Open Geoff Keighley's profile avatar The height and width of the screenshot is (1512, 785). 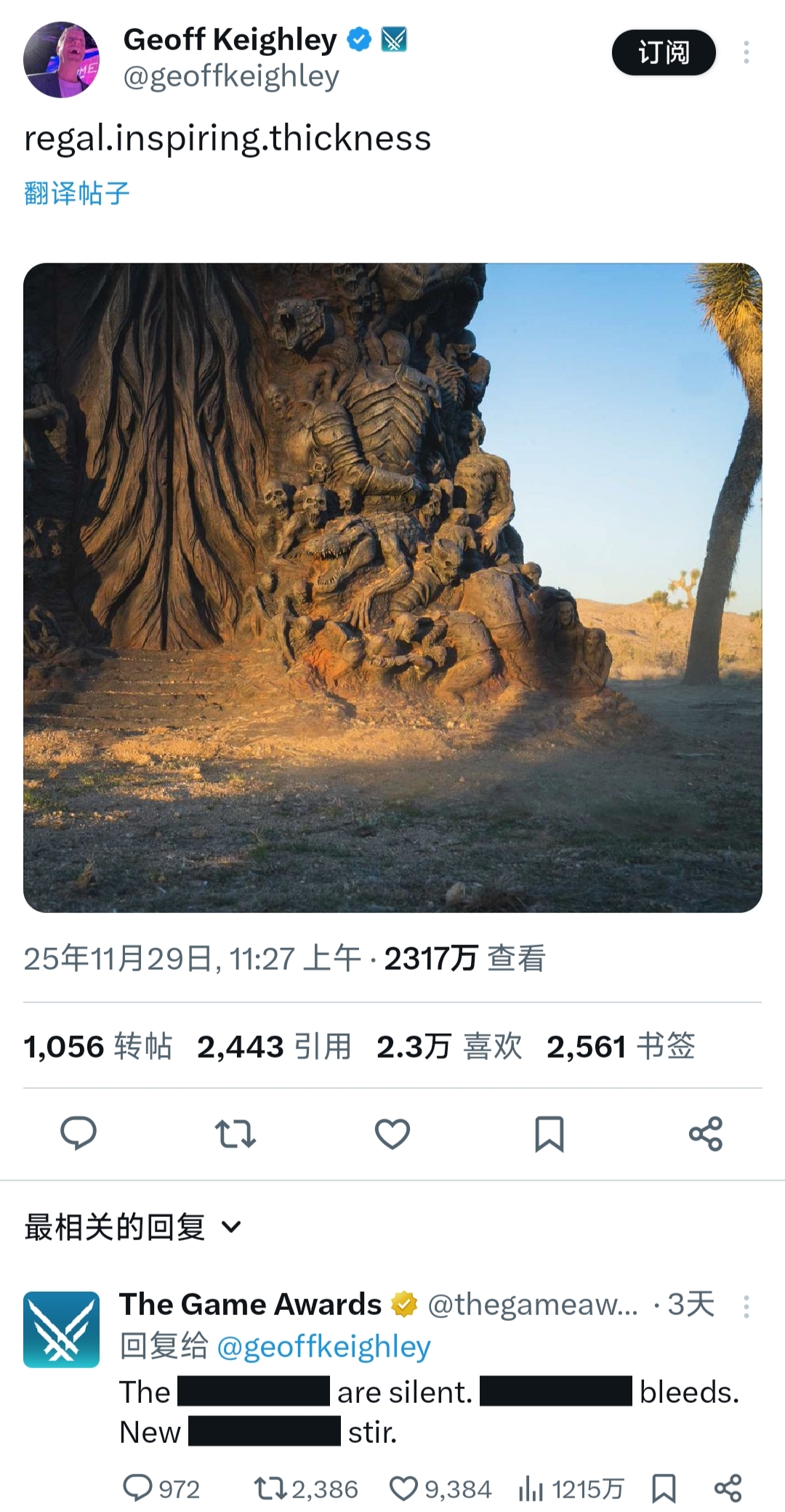[x=62, y=60]
